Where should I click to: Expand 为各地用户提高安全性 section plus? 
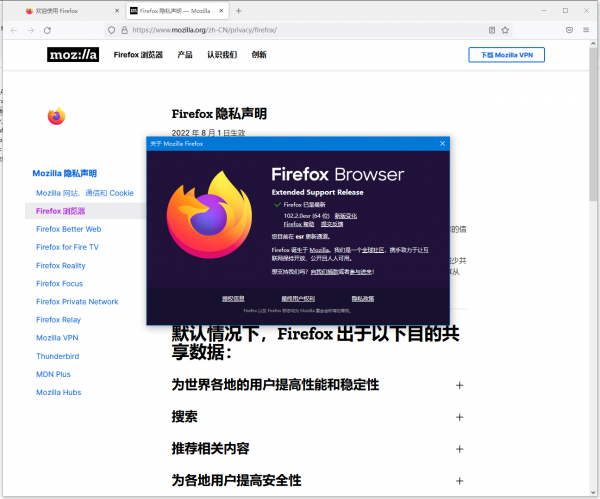click(x=460, y=481)
